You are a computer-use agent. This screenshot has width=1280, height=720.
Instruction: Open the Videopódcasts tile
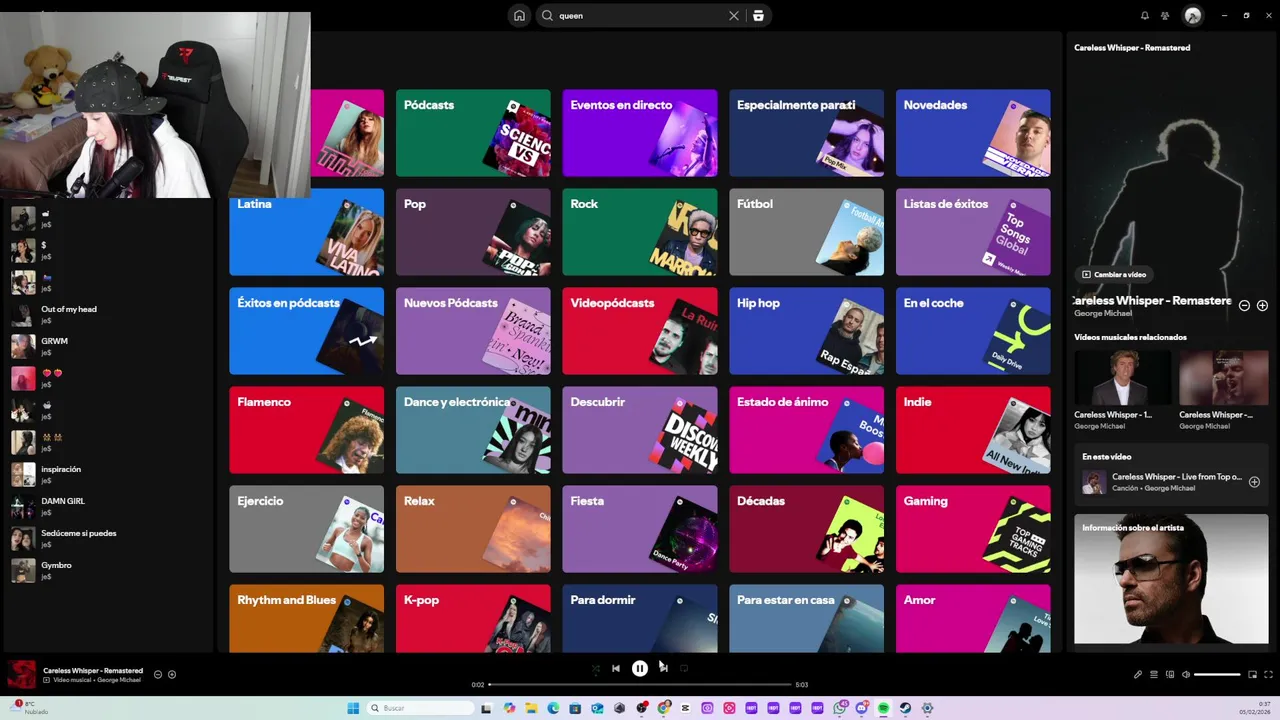click(640, 331)
